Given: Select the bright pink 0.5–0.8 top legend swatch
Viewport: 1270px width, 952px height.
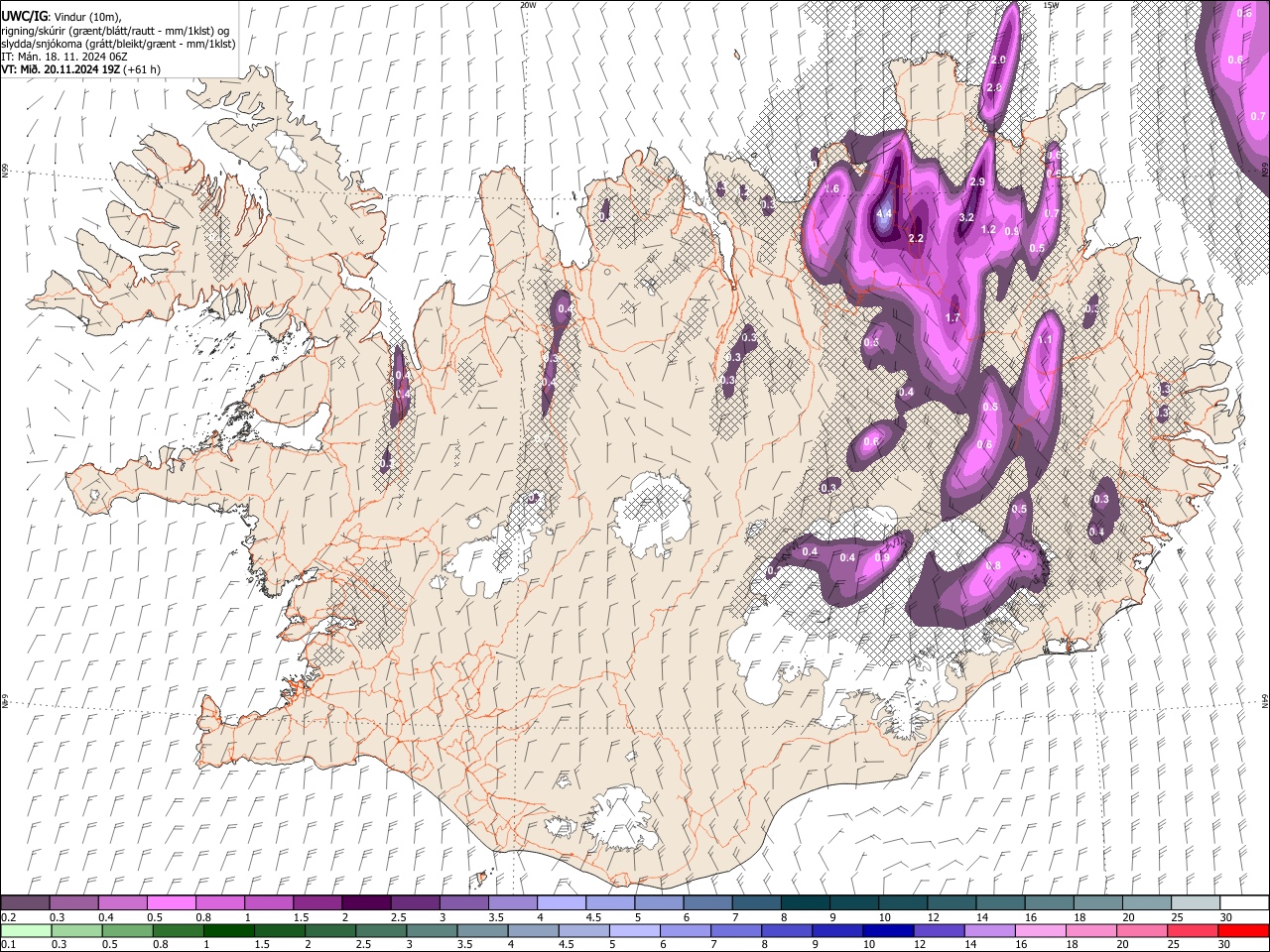Looking at the screenshot, I should tap(171, 902).
